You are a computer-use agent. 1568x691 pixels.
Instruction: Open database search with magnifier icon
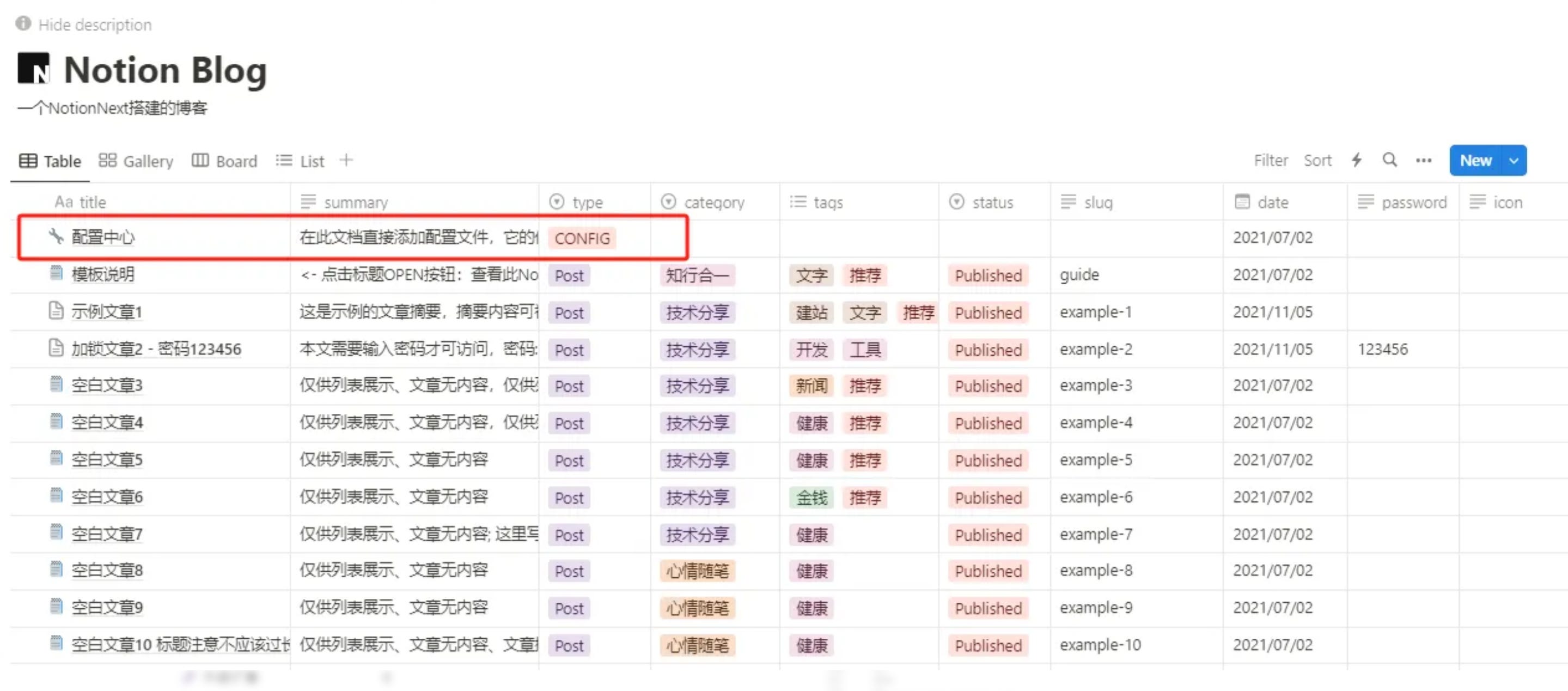click(x=1390, y=160)
